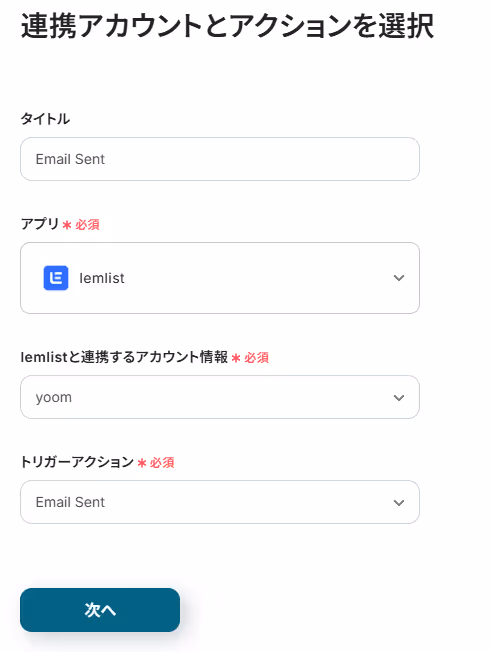Image resolution: width=490 pixels, height=652 pixels.
Task: Open the yoom account dropdown chevron
Action: pos(399,398)
